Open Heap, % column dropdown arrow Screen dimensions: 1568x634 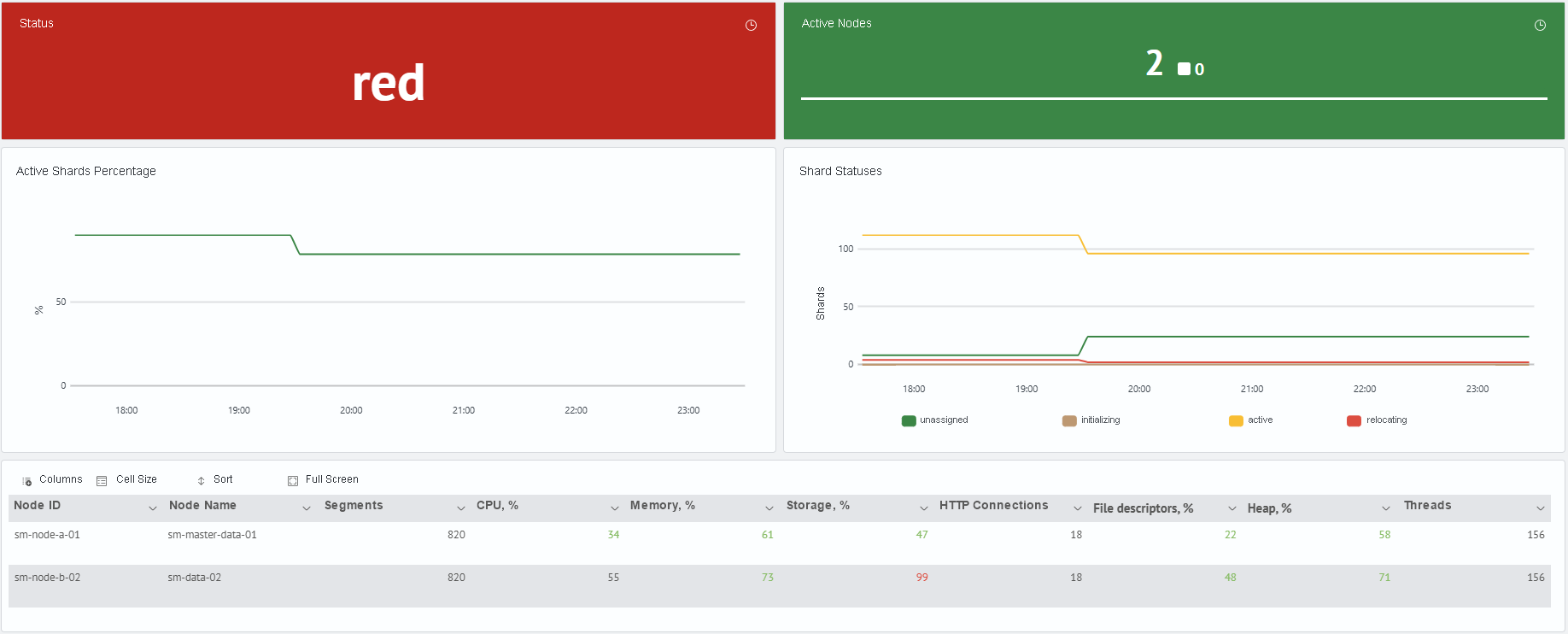(1386, 508)
